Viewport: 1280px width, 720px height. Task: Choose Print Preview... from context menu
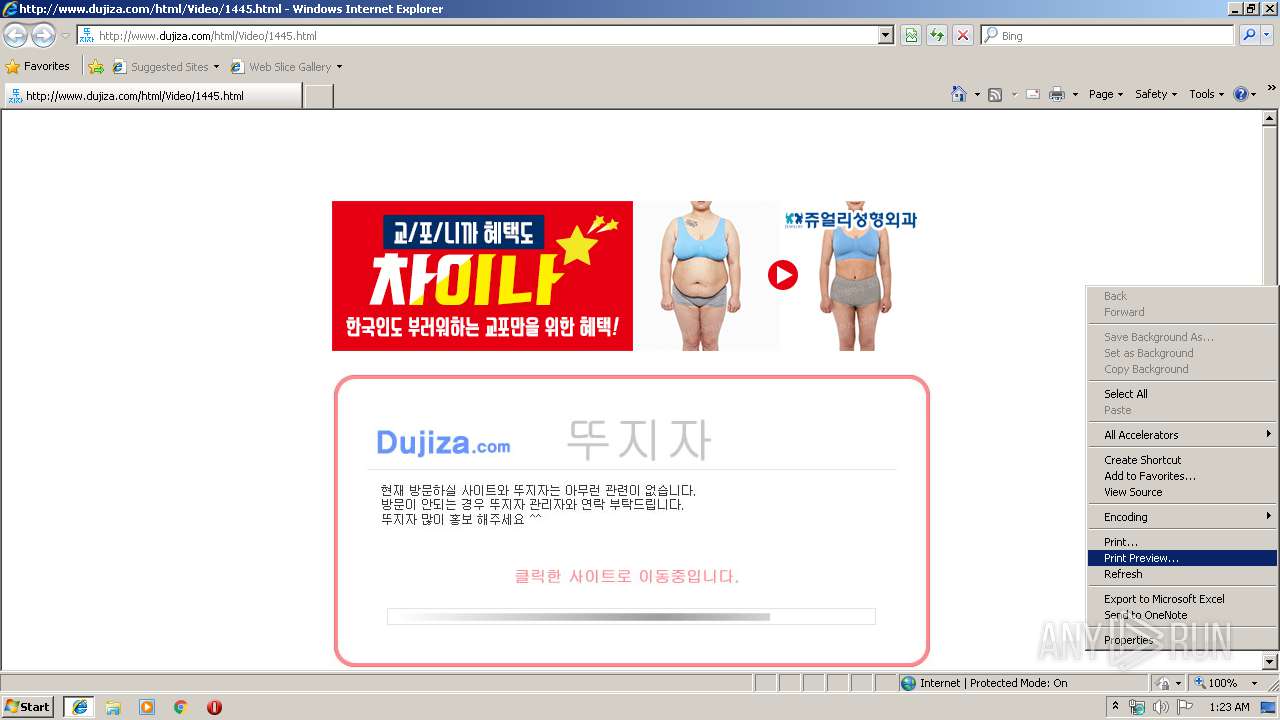pos(1182,558)
